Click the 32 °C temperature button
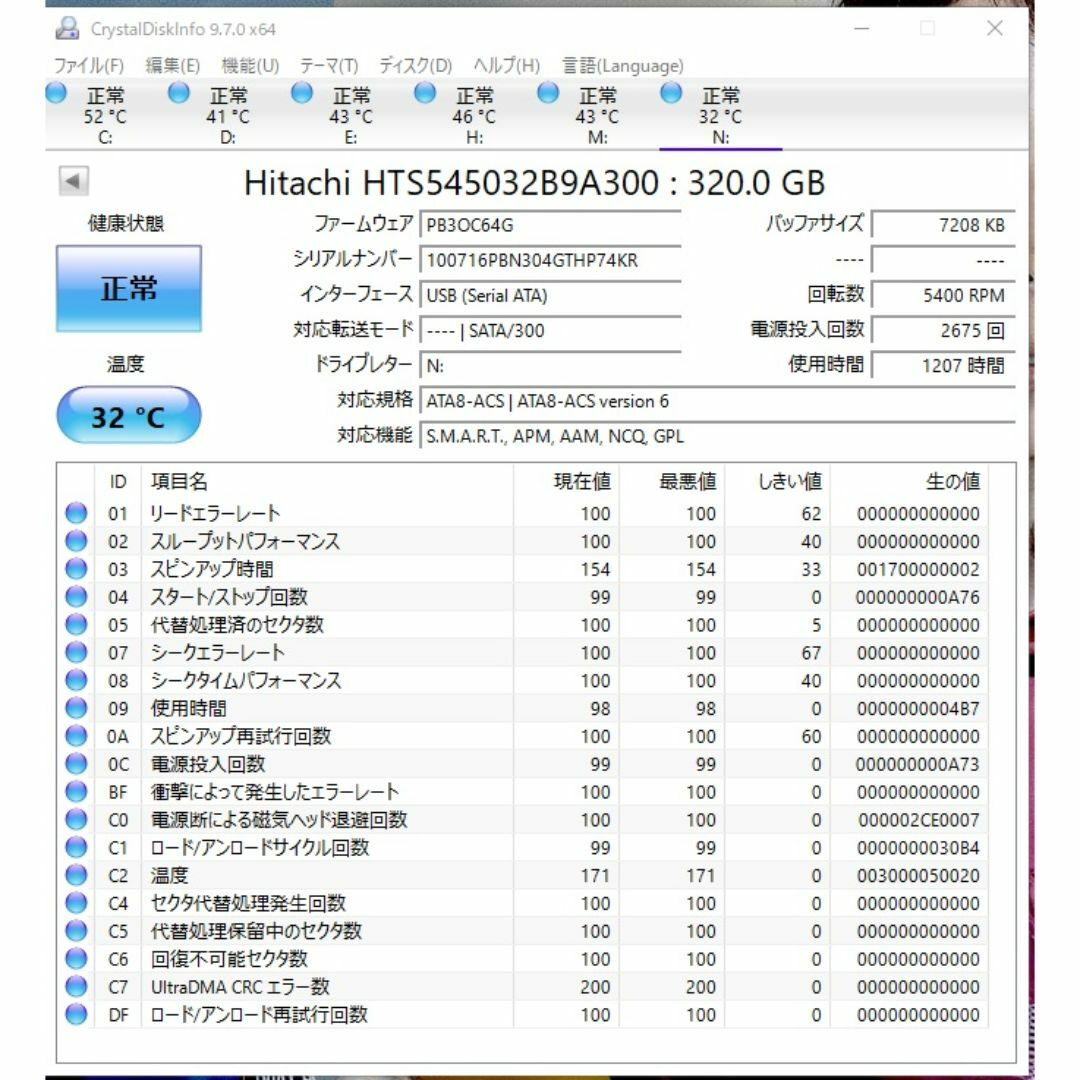 (129, 415)
